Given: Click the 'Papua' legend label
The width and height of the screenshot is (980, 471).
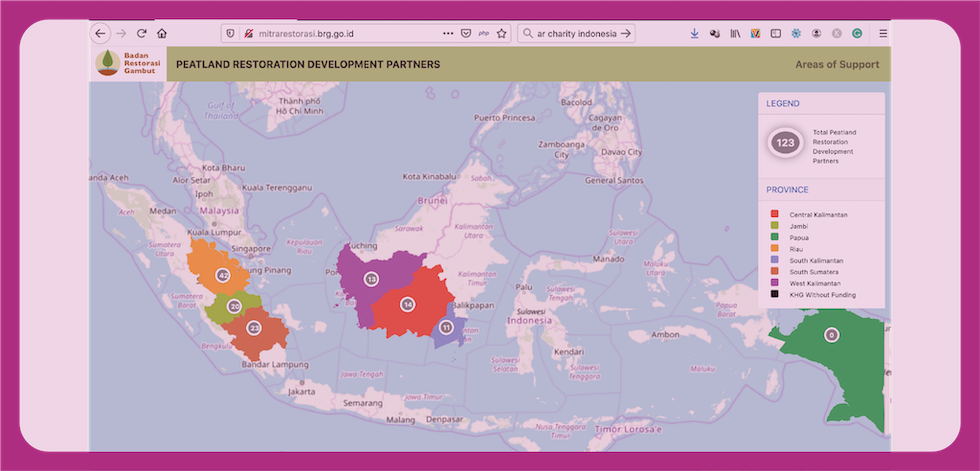Looking at the screenshot, I should point(799,237).
